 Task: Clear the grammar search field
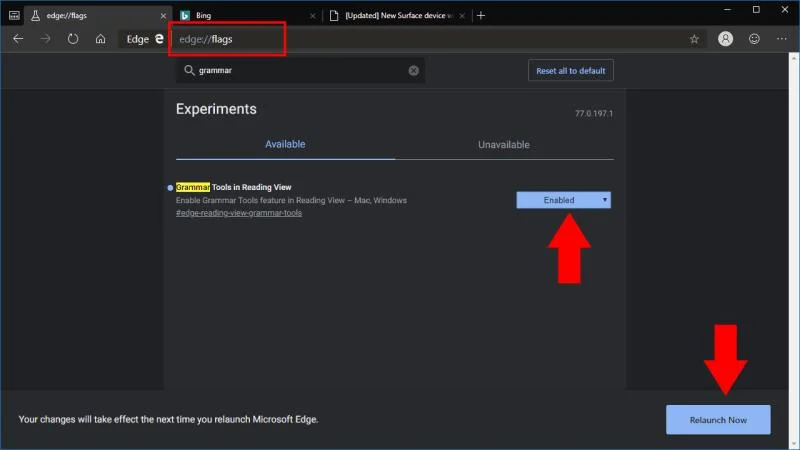(413, 70)
